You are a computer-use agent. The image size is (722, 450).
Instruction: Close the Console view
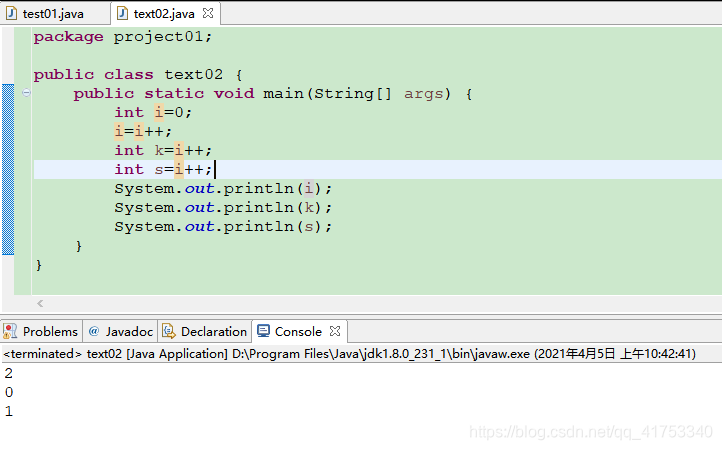(335, 331)
